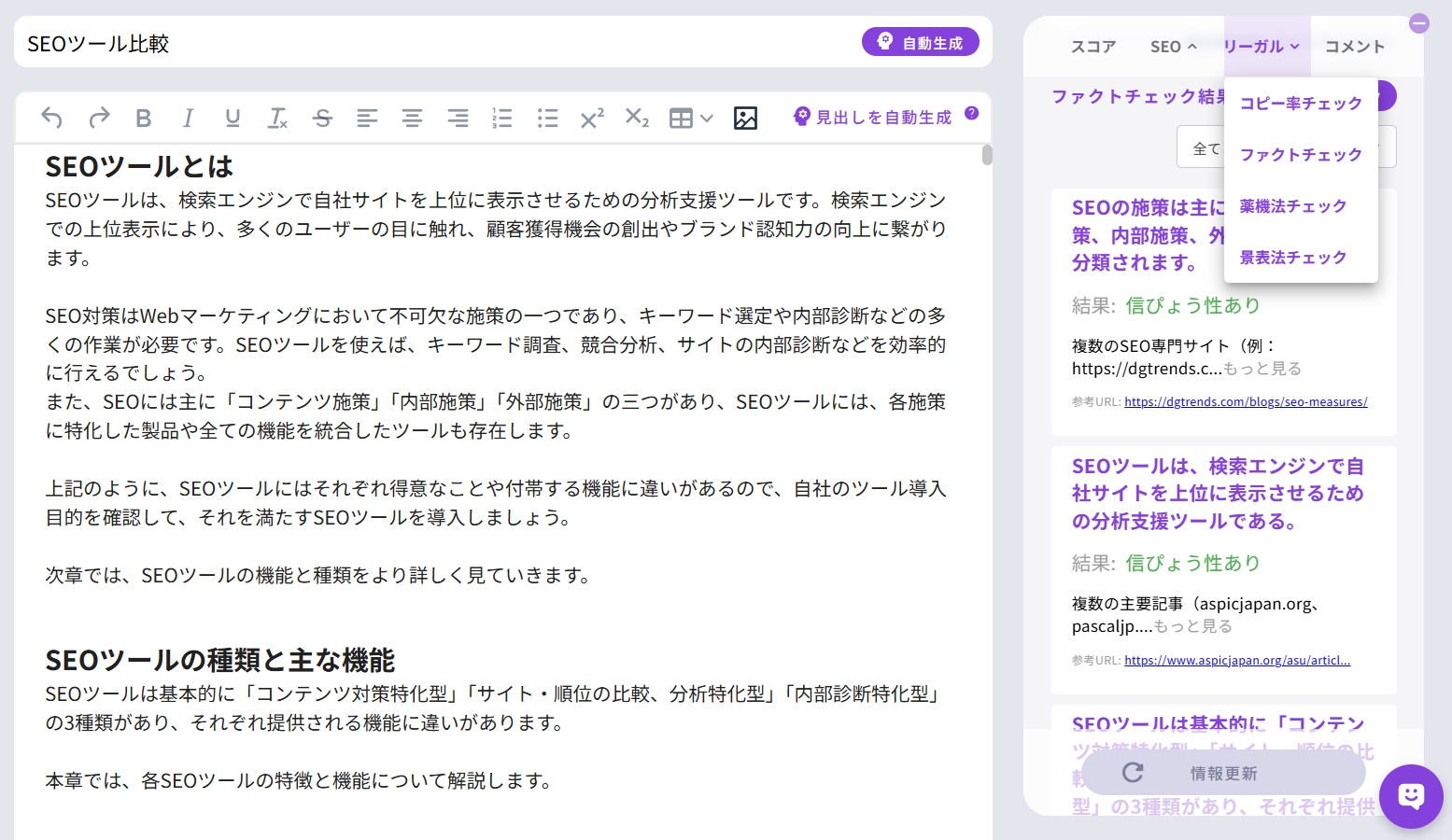The height and width of the screenshot is (840, 1452).
Task: Apply superscript formatting
Action: click(x=591, y=118)
